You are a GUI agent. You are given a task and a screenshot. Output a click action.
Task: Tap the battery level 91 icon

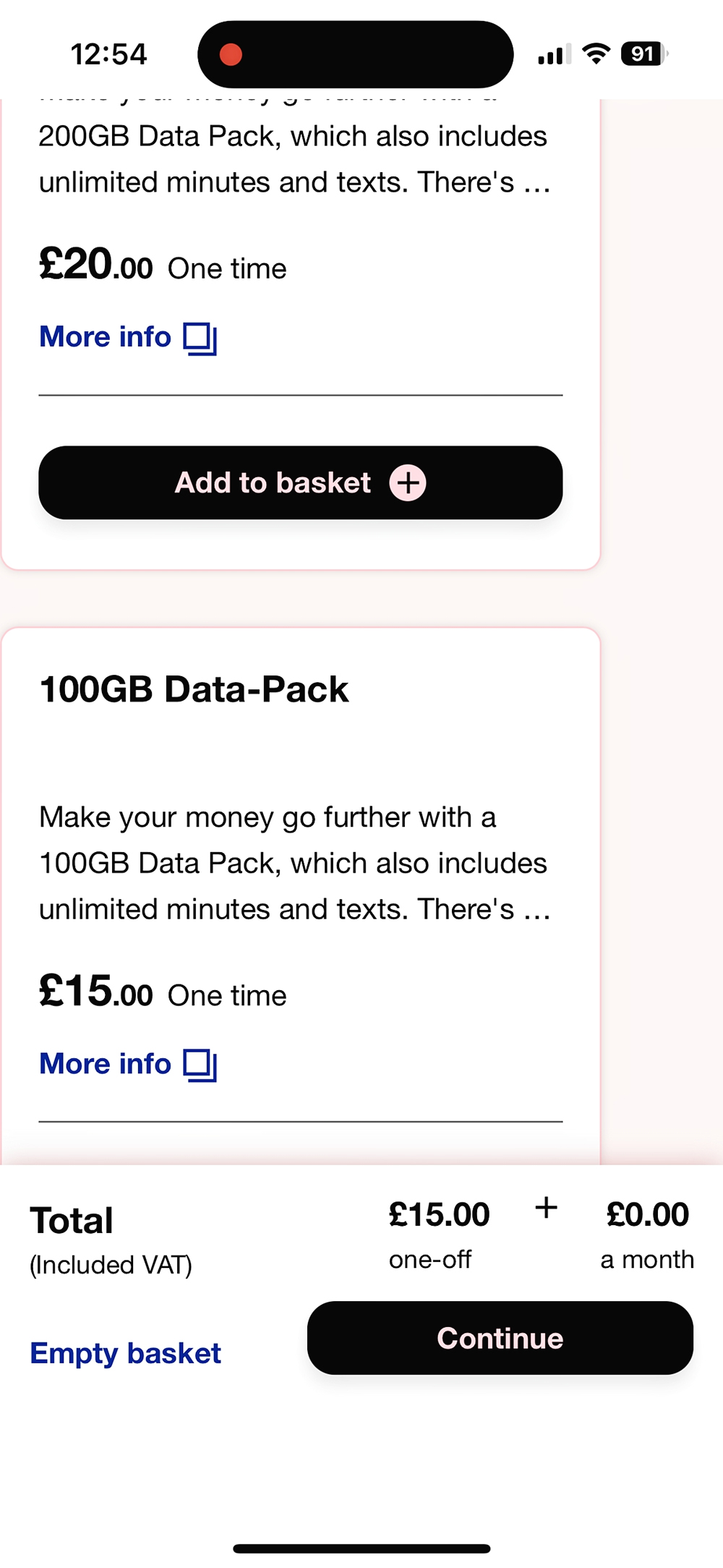644,54
